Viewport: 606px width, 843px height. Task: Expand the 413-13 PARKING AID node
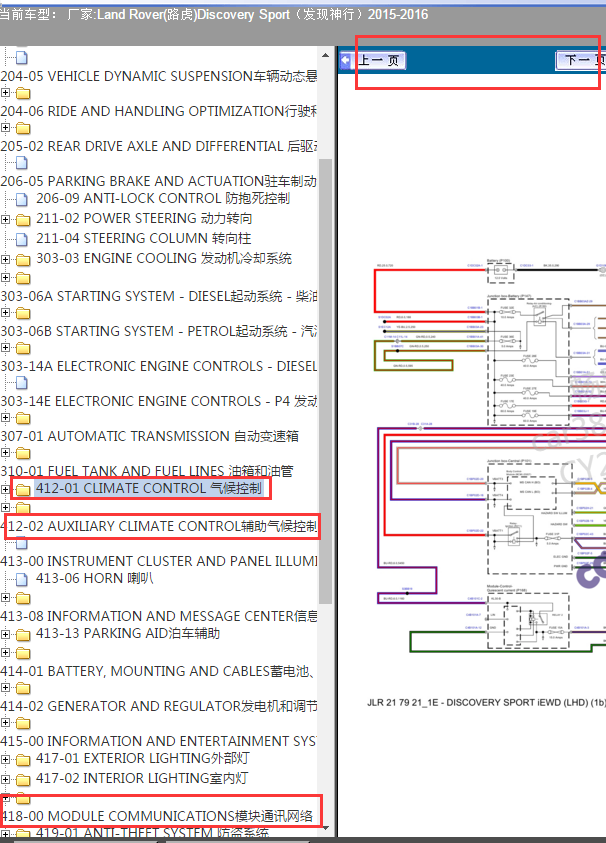(x=5, y=634)
